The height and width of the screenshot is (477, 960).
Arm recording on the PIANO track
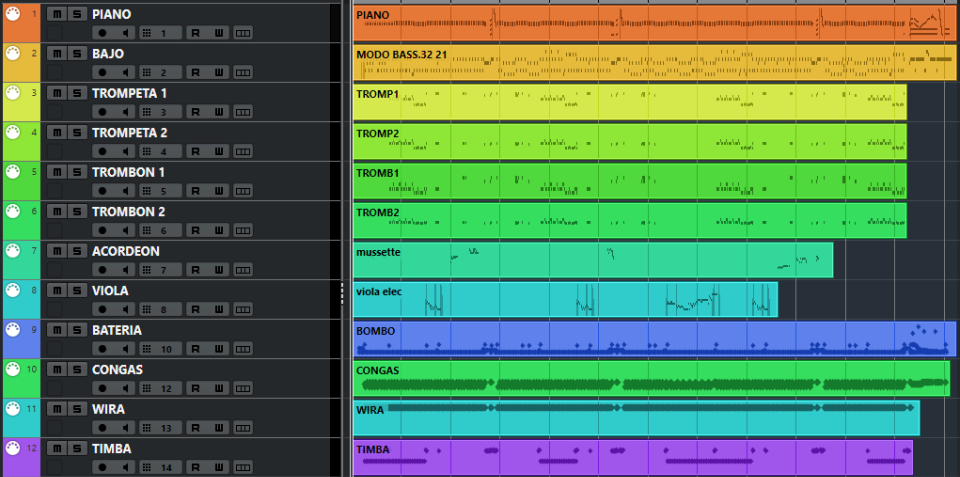pos(102,33)
